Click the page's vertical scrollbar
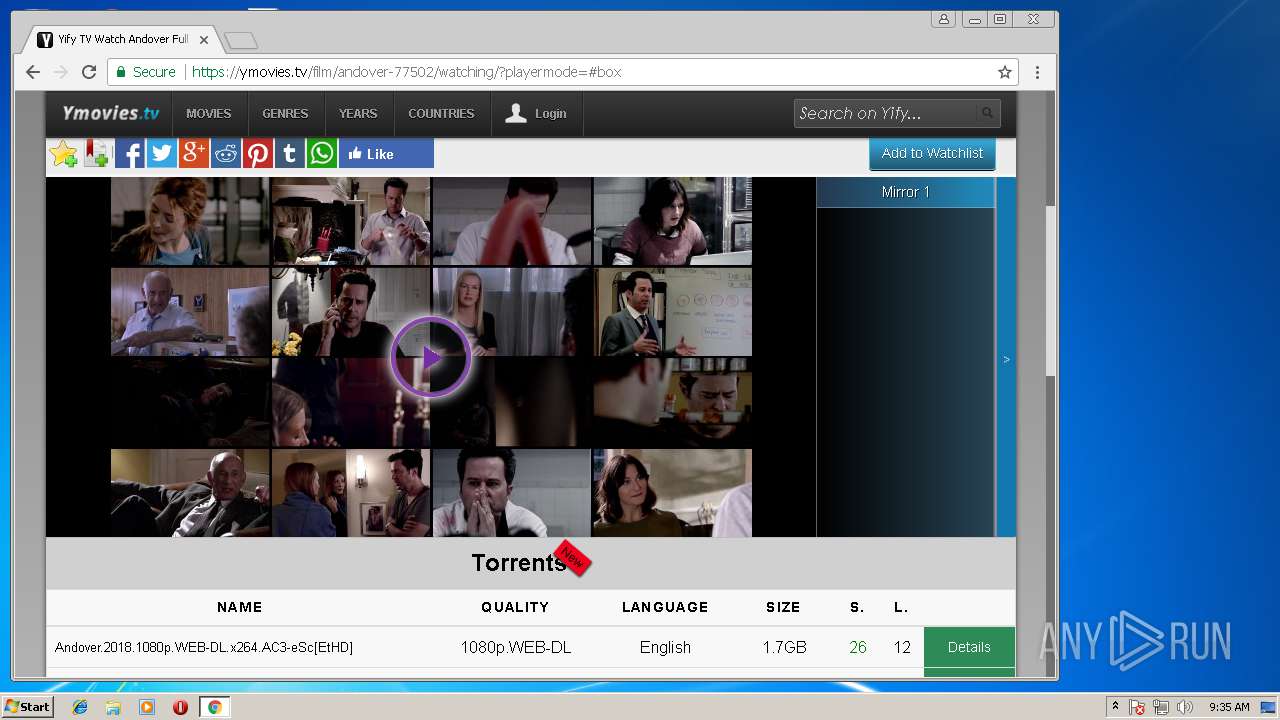This screenshot has width=1280, height=720. click(x=1050, y=291)
